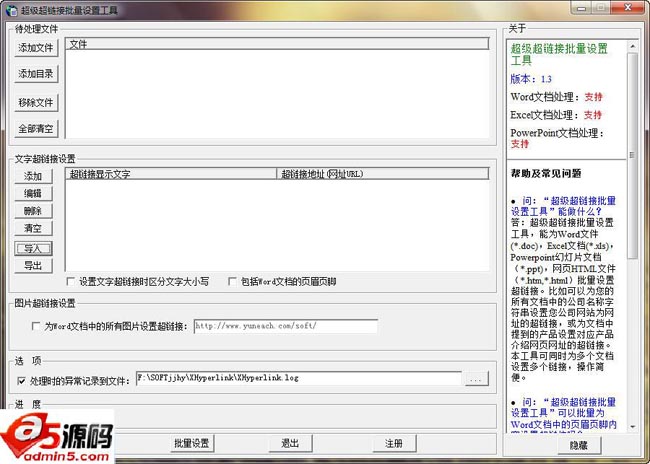Click the about panel scroll up arrow
Screen dimensions: 650x464
[x=633, y=46]
